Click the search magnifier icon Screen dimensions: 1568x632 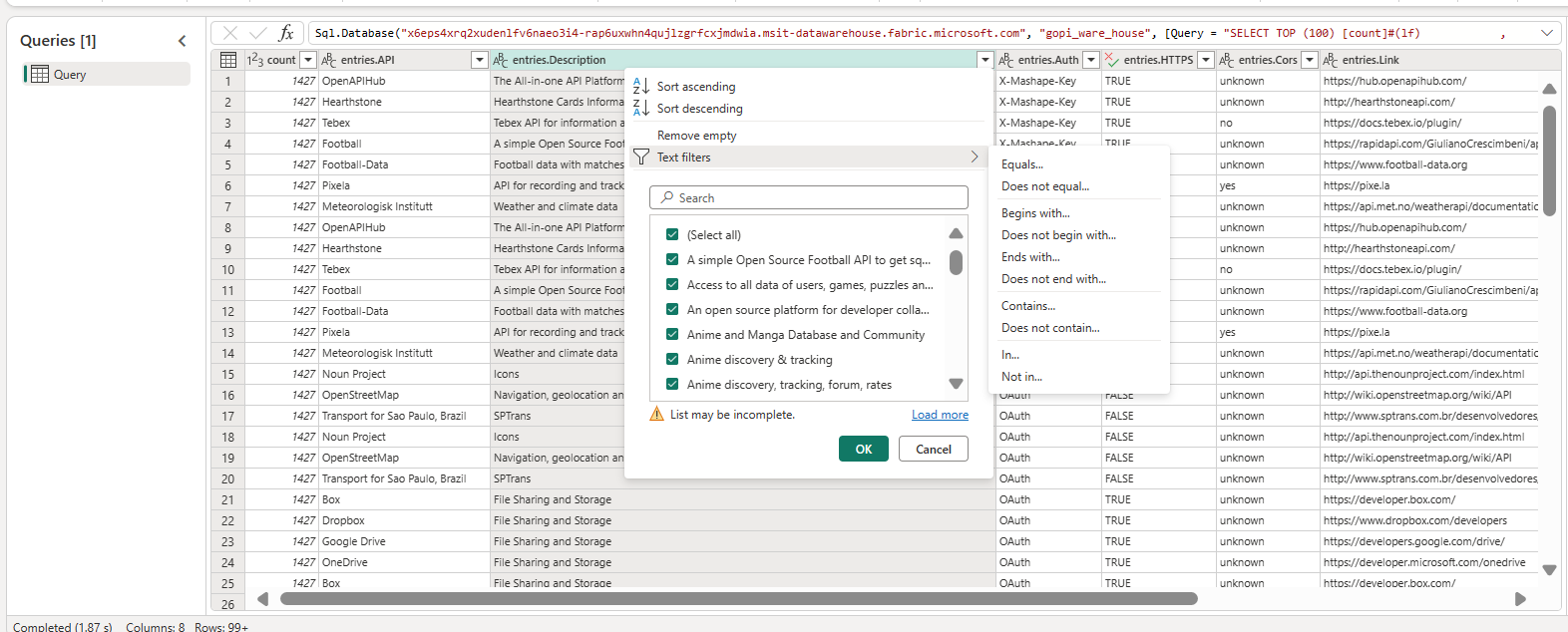(x=667, y=197)
